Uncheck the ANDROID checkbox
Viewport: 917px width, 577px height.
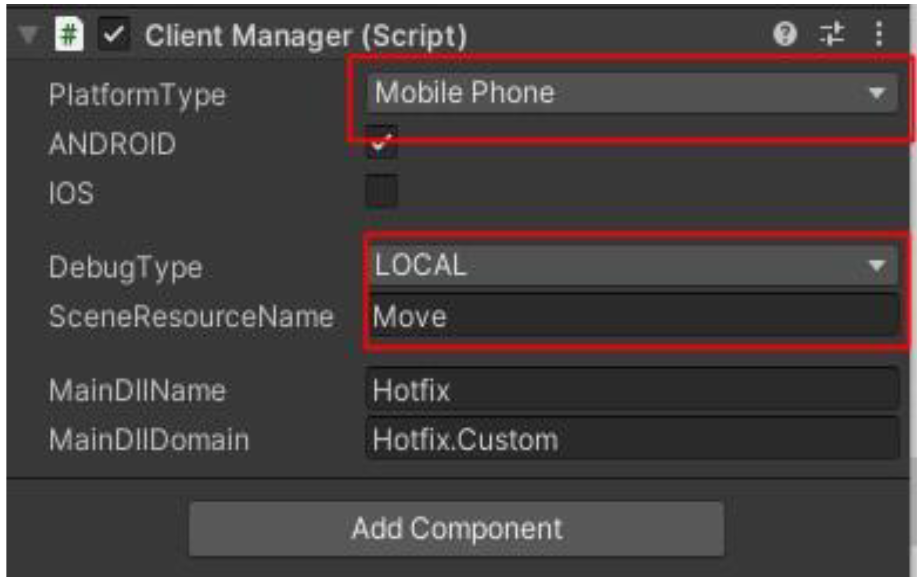382,143
